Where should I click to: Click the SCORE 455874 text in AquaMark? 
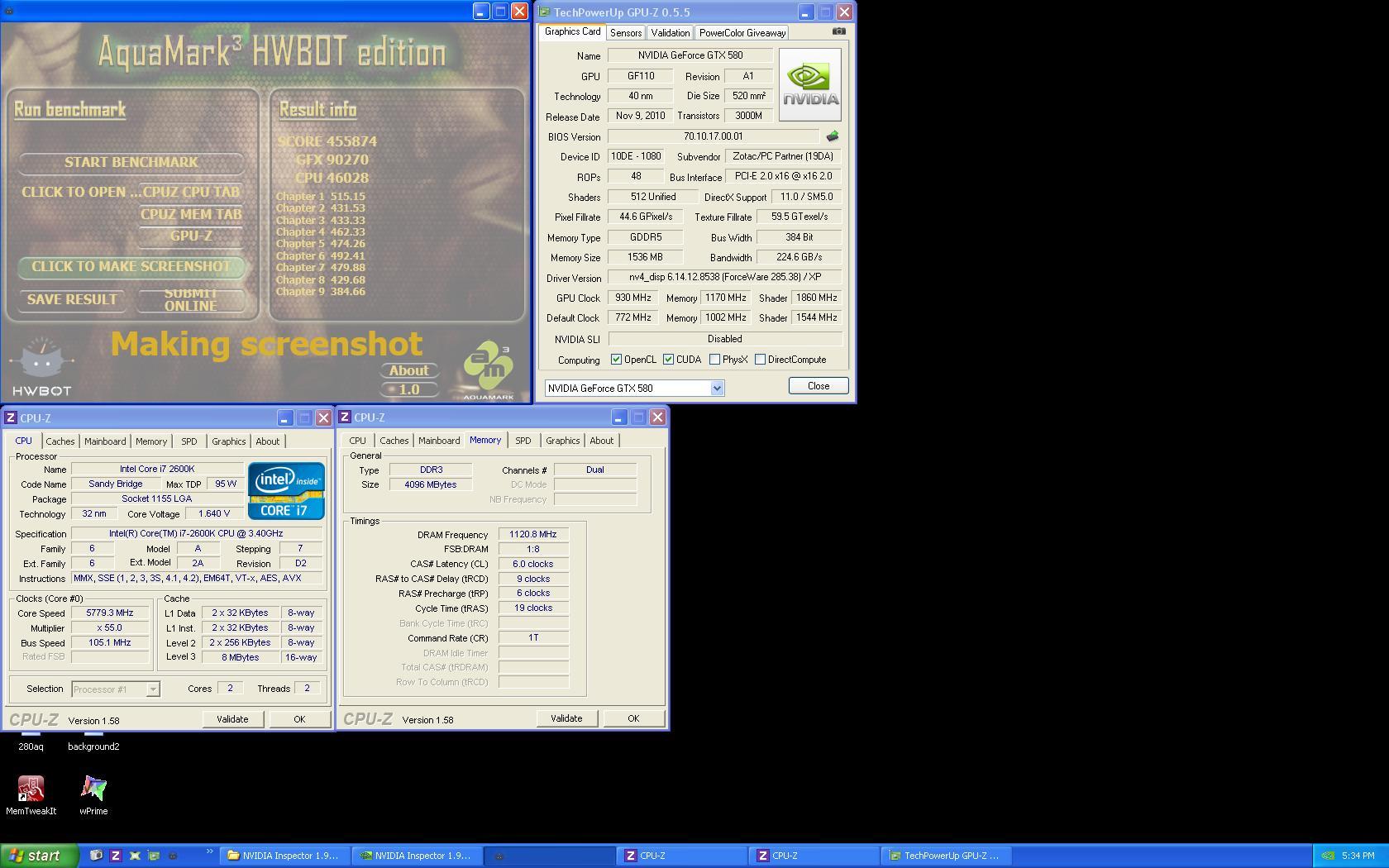(x=327, y=141)
